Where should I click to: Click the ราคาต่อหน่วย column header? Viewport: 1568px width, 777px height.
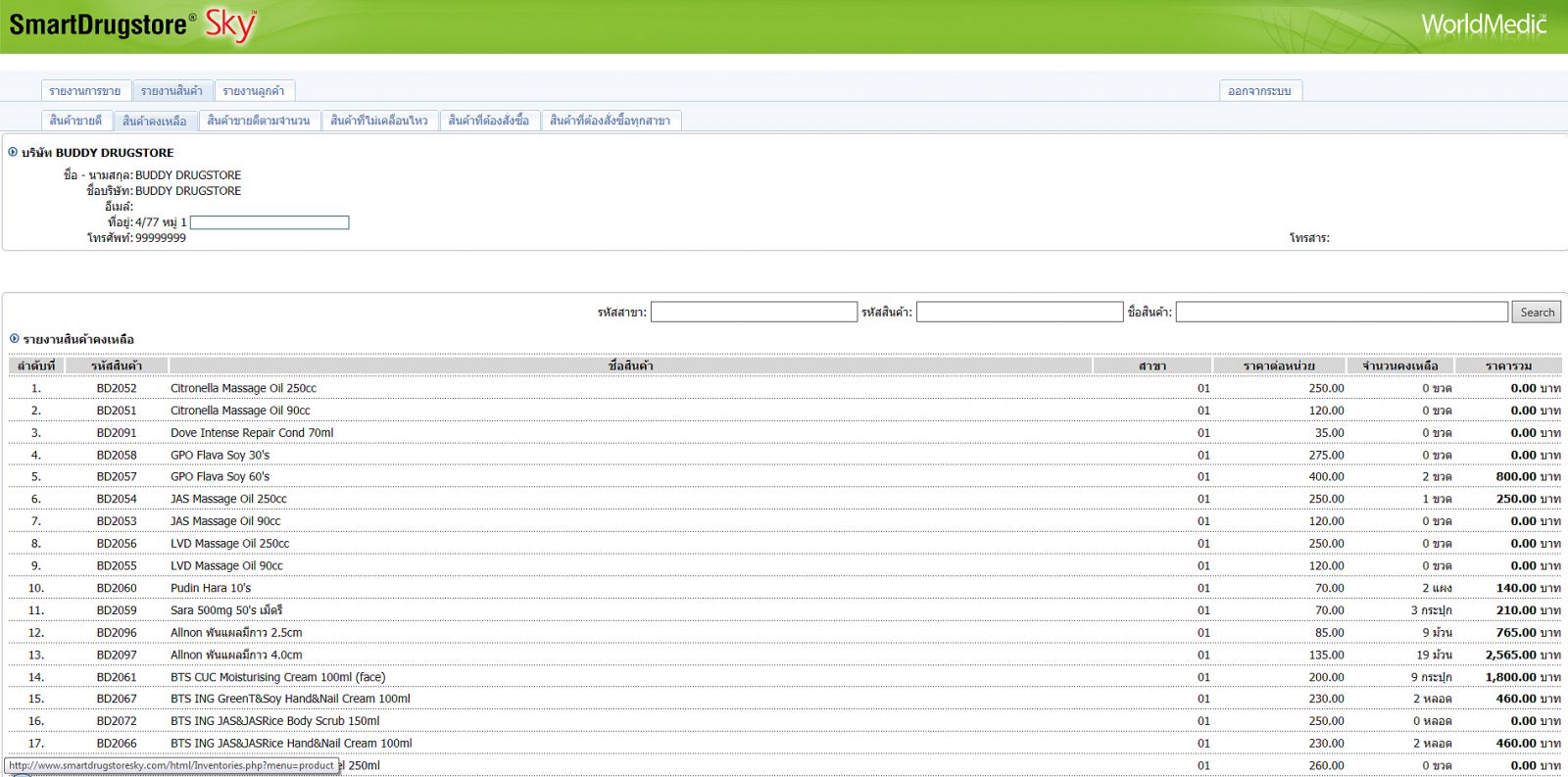(1279, 365)
